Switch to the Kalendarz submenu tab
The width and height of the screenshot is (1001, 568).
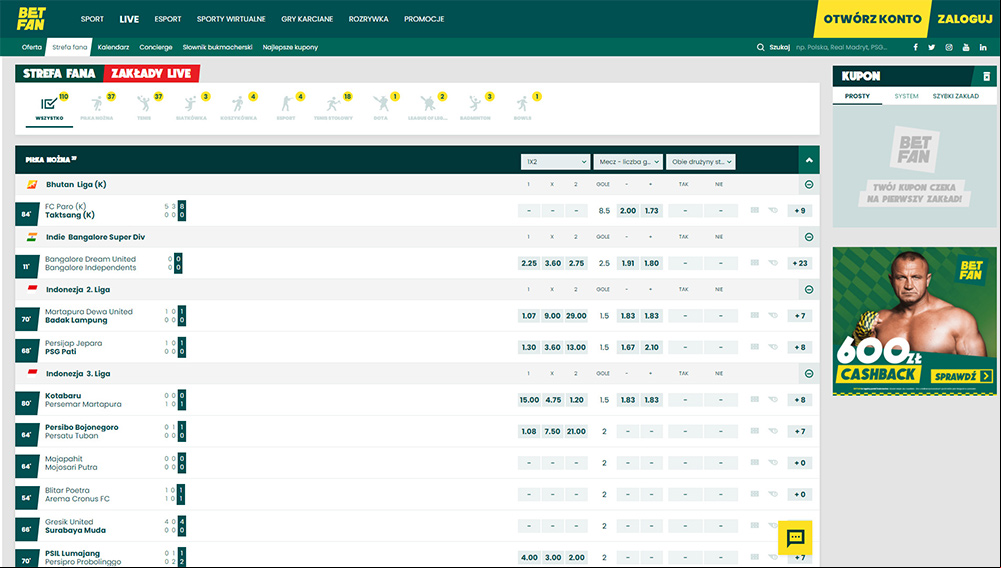point(114,47)
